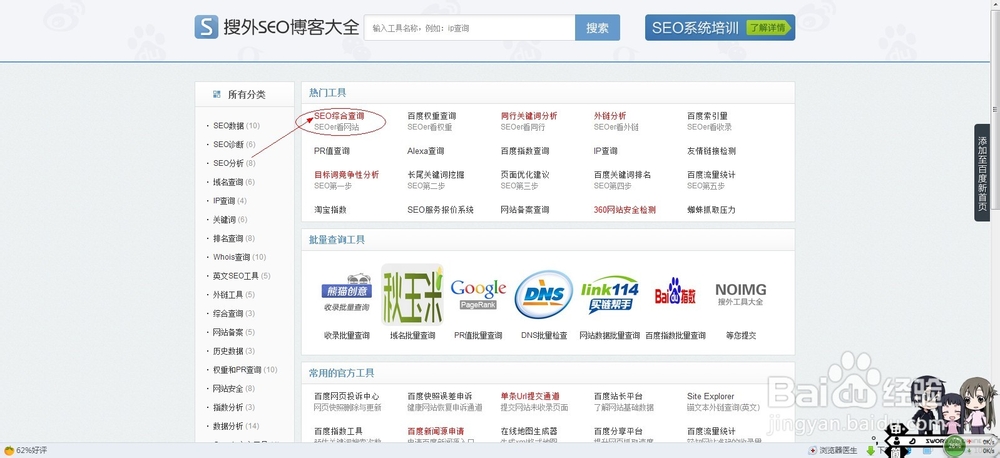Image resolution: width=1000 pixels, height=458 pixels.
Task: Open the 目标词竞争性分析 link
Action: click(346, 175)
